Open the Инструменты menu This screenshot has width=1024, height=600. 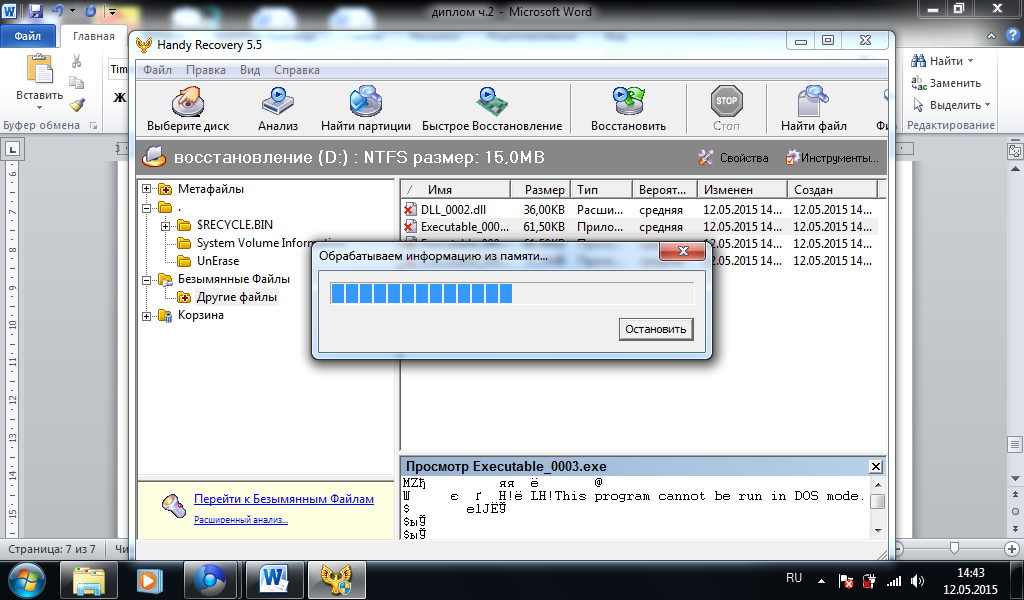tap(831, 157)
